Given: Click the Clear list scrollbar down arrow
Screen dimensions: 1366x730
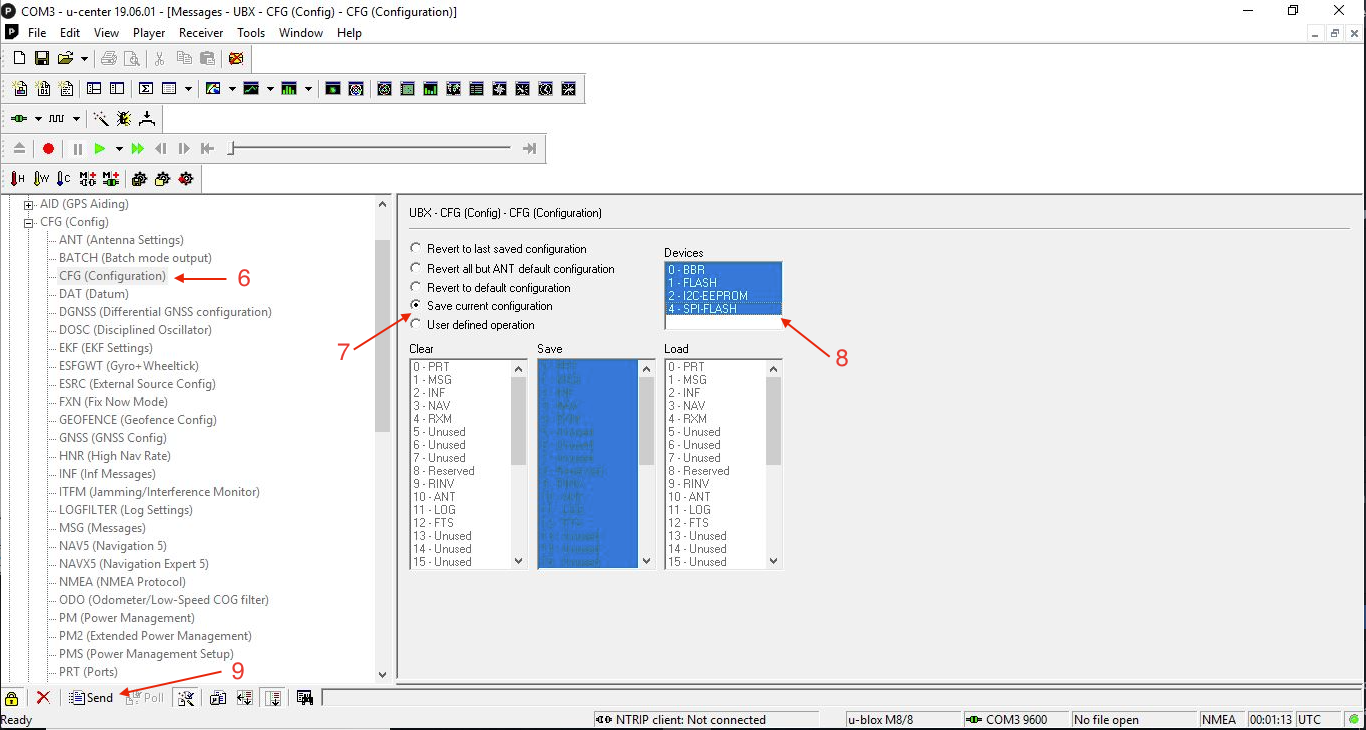Looking at the screenshot, I should (x=519, y=561).
